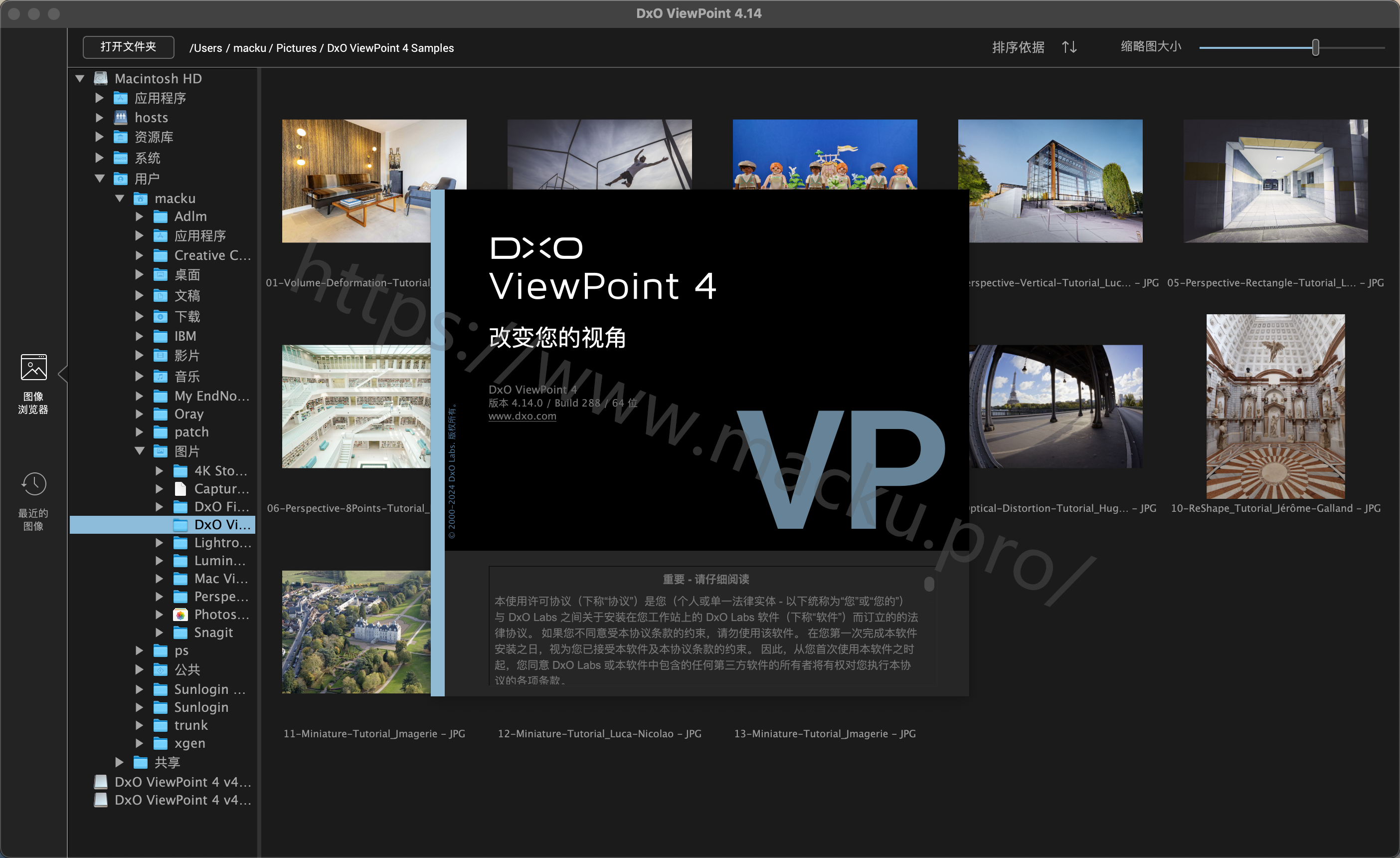Click the 影片 movies folder icon
Image resolution: width=1400 pixels, height=858 pixels.
pos(161,356)
